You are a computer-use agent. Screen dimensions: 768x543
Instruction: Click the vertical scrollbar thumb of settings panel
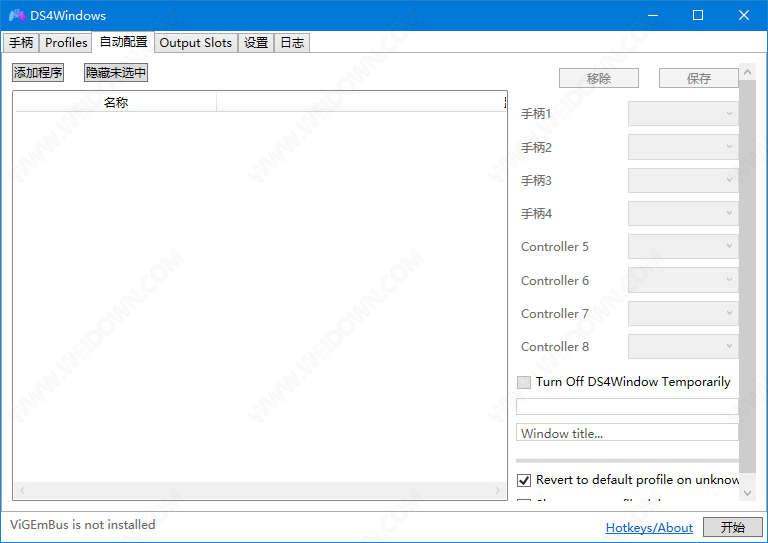click(x=747, y=277)
